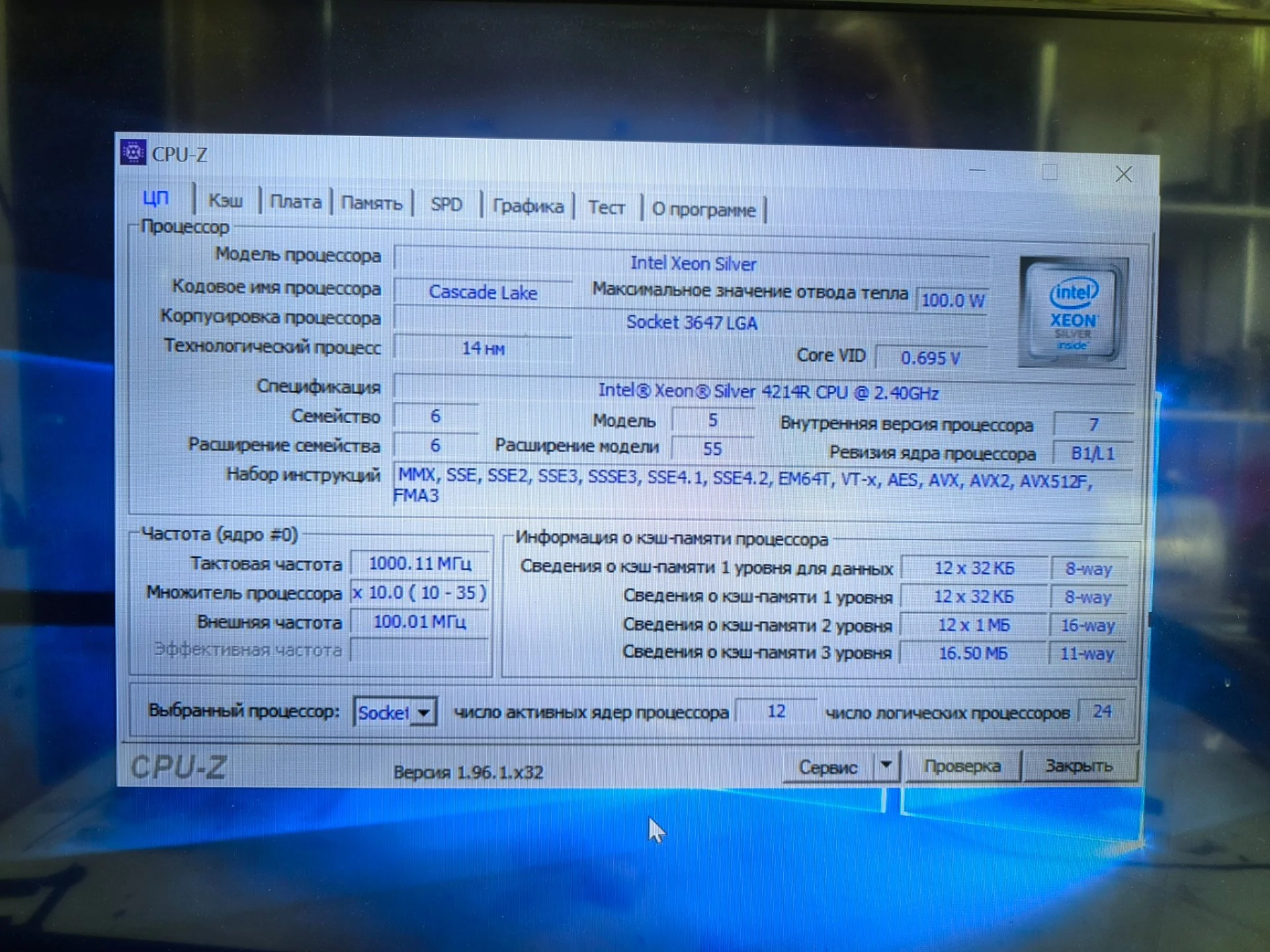Click the level 2 cache 12 x 1 МБ value
The image size is (1270, 952).
click(x=974, y=625)
